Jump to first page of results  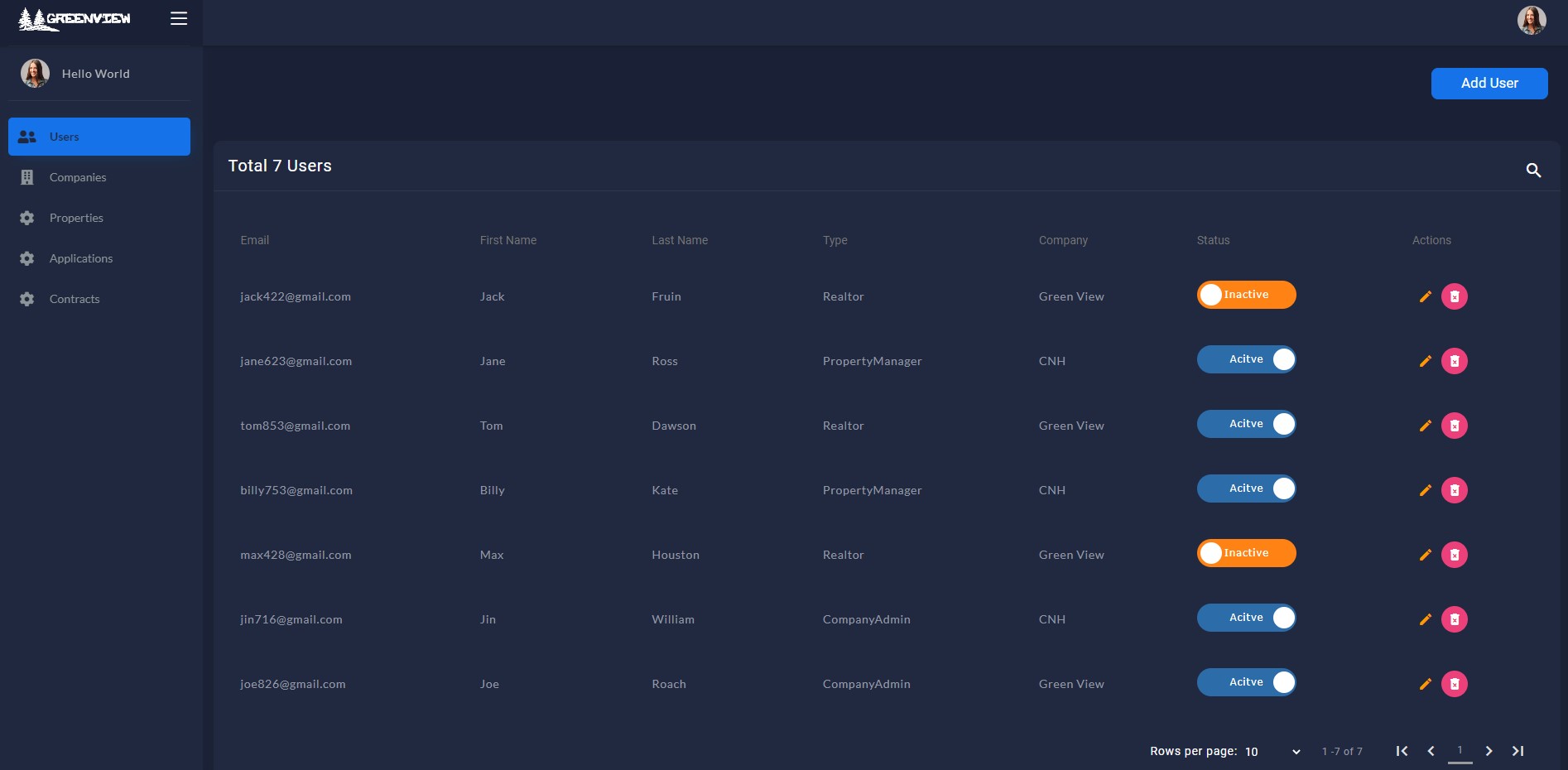pyautogui.click(x=1402, y=751)
